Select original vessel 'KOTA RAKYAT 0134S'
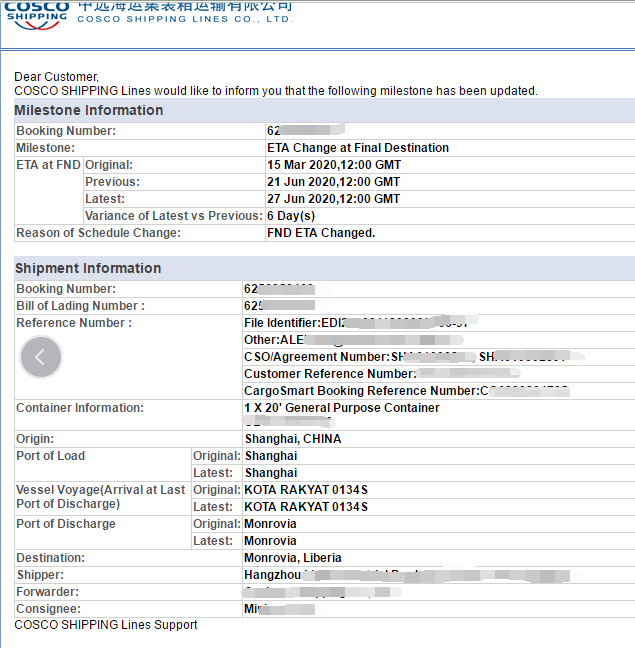 click(306, 490)
